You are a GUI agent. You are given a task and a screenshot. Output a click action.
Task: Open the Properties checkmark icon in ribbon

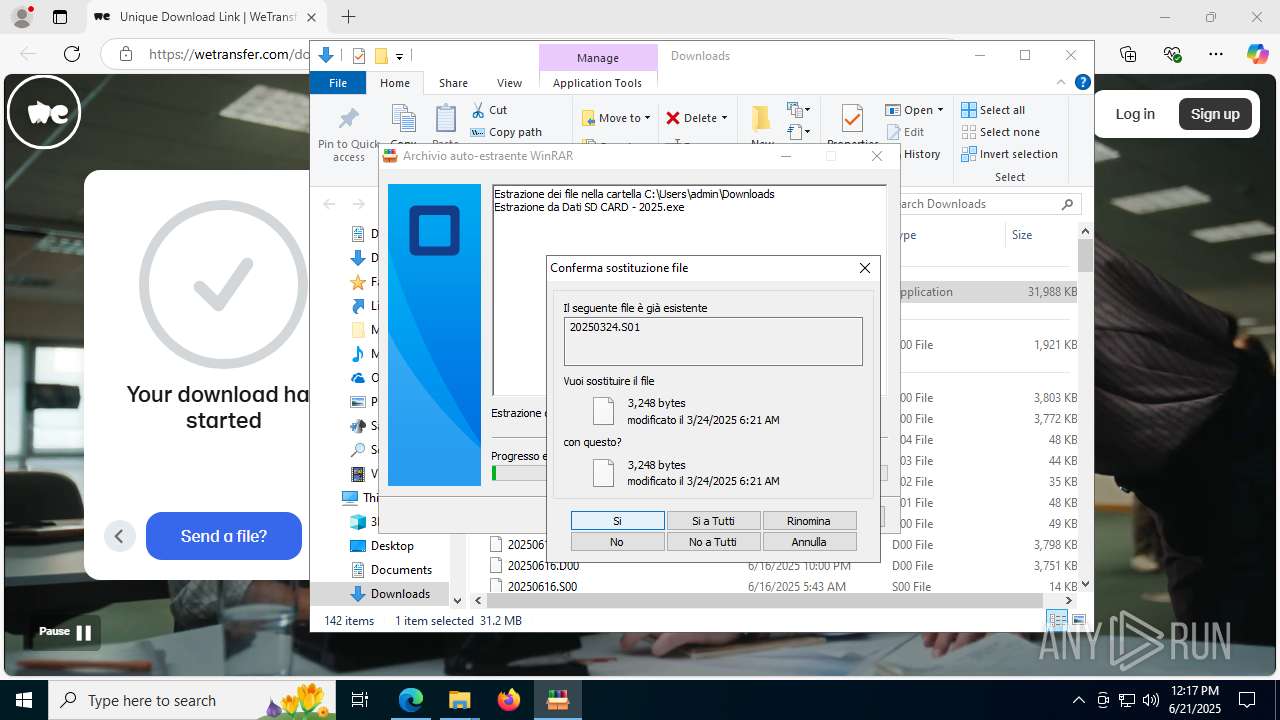coord(852,119)
